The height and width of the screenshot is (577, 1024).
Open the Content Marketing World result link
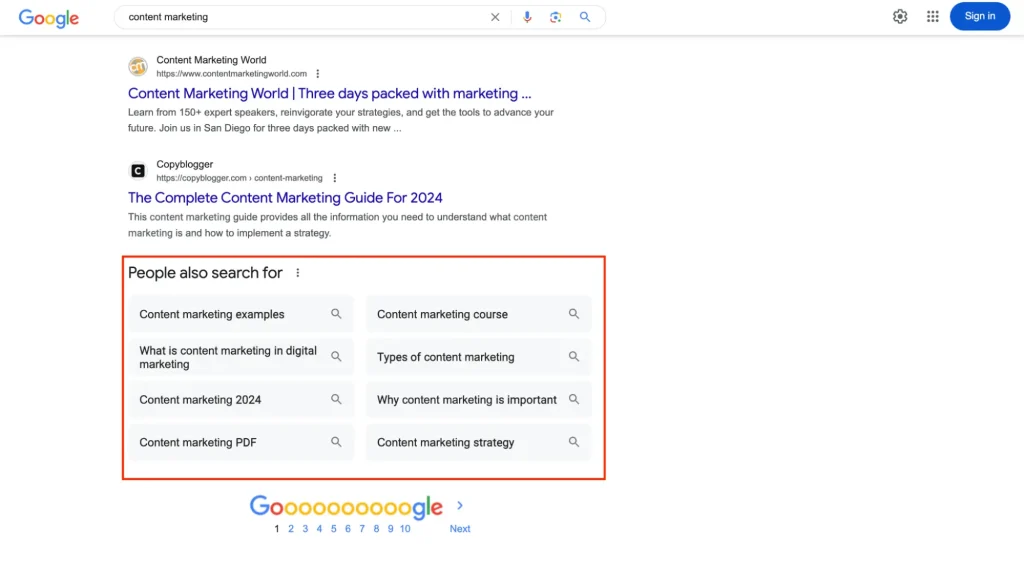(330, 93)
